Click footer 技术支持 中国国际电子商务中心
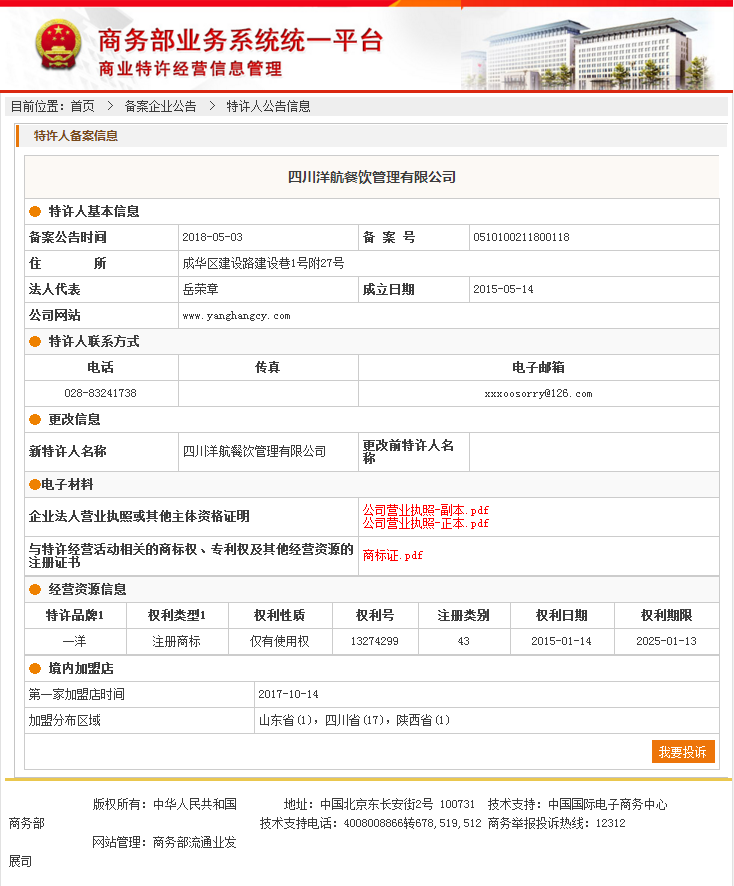This screenshot has width=734, height=886. point(577,804)
